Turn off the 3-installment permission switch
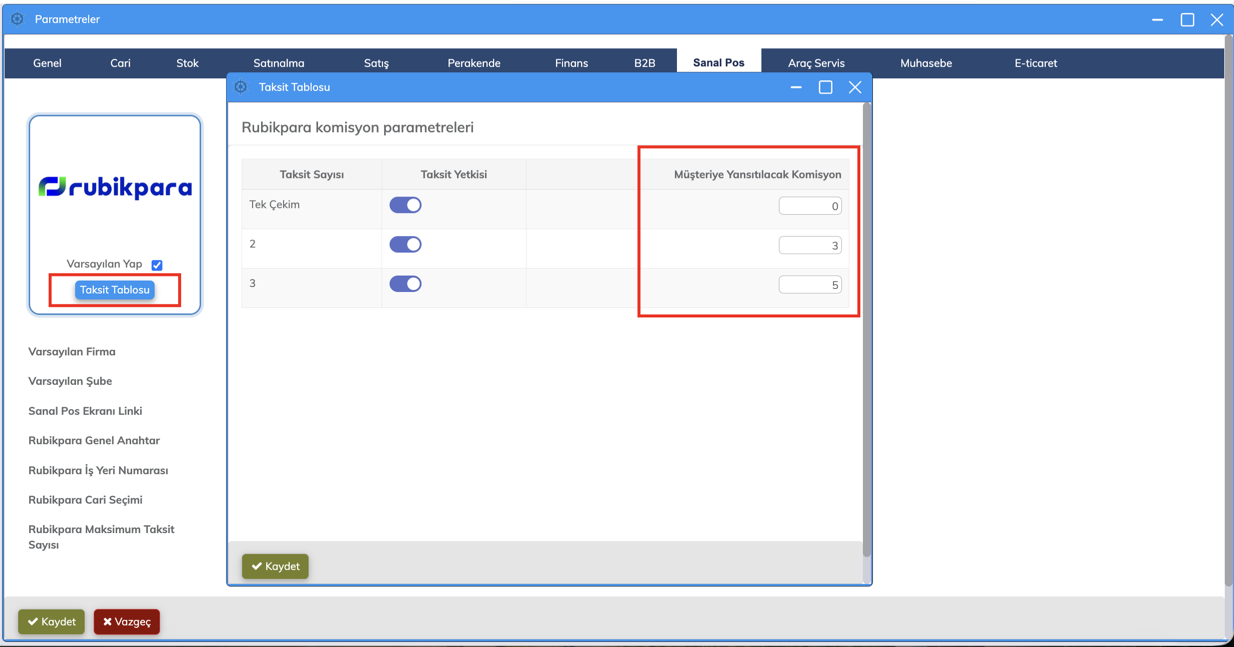This screenshot has width=1234, height=647. (405, 284)
